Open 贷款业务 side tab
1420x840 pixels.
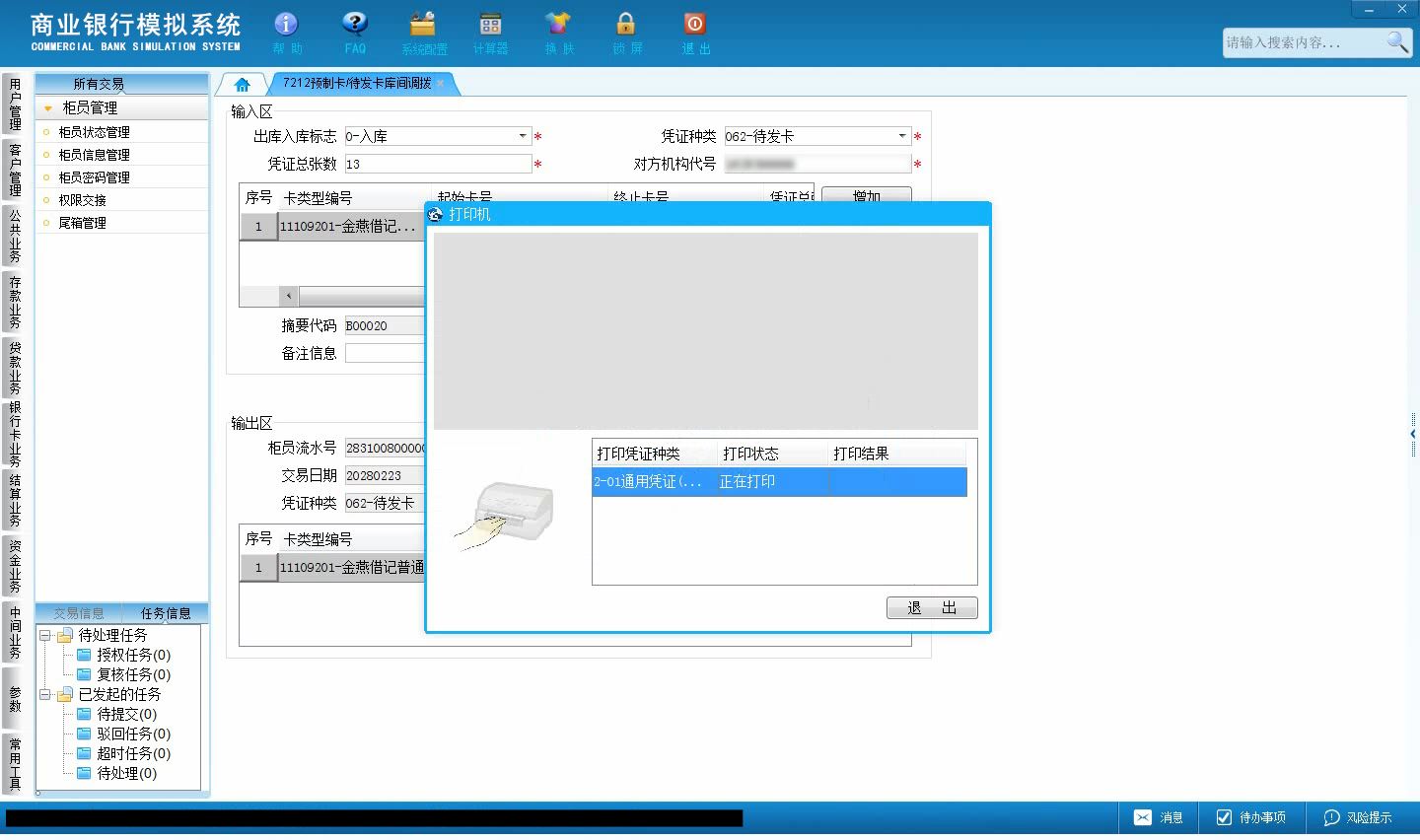pyautogui.click(x=14, y=368)
